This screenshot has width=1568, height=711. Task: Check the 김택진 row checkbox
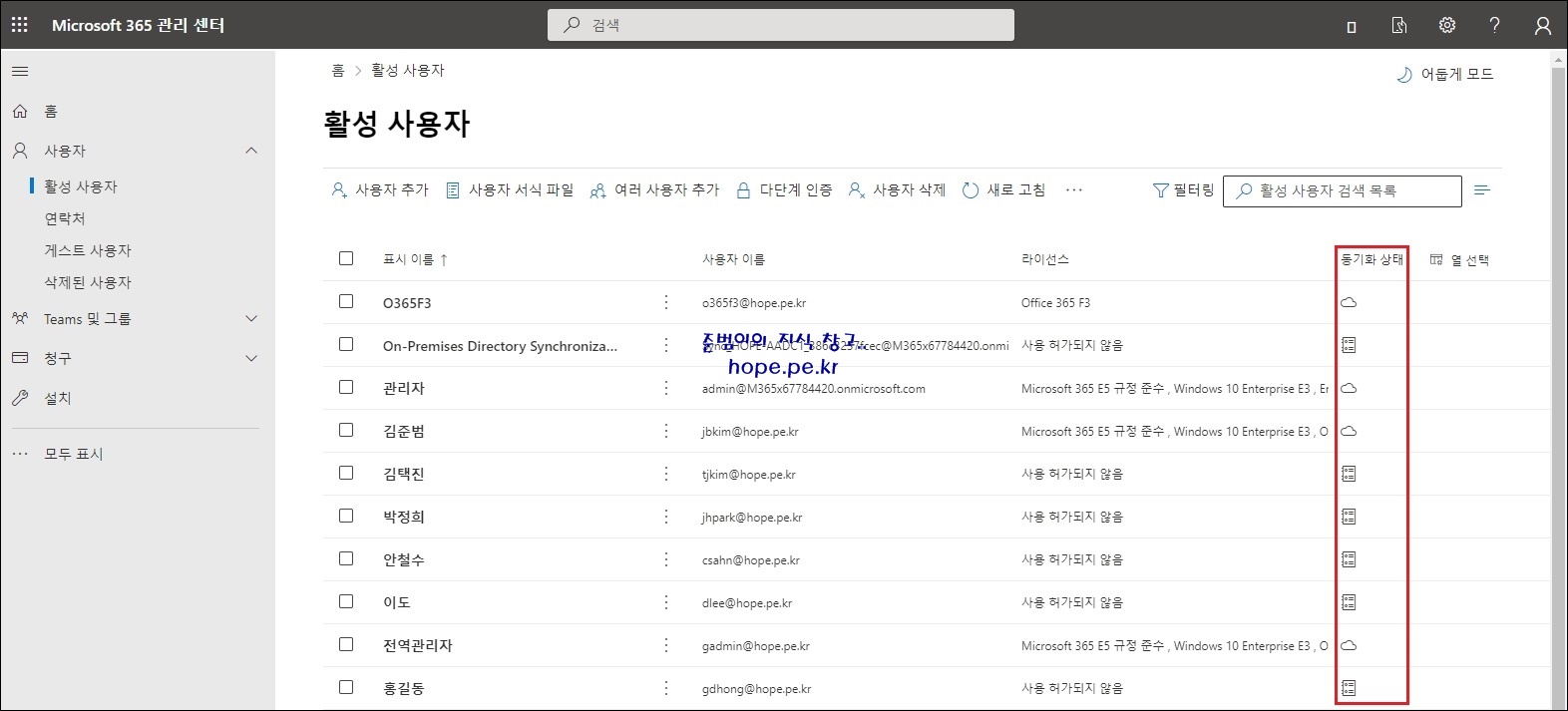(346, 473)
